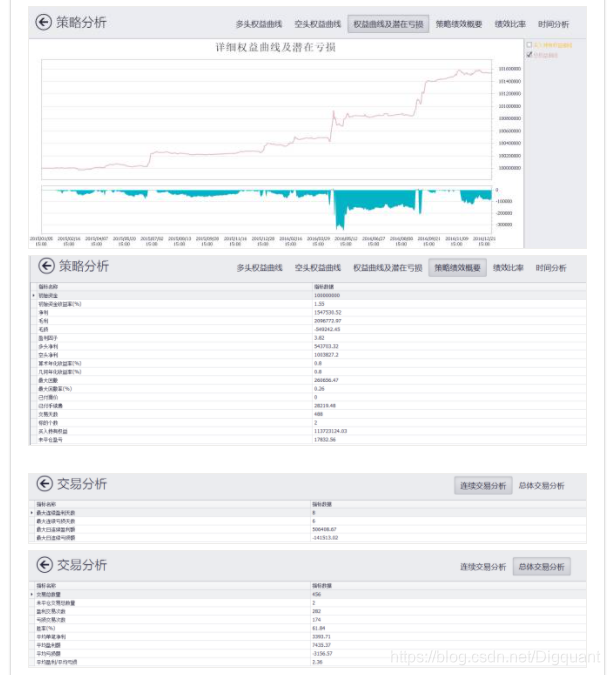
Task: Click average net profit value 3393.71
Action: click(321, 637)
